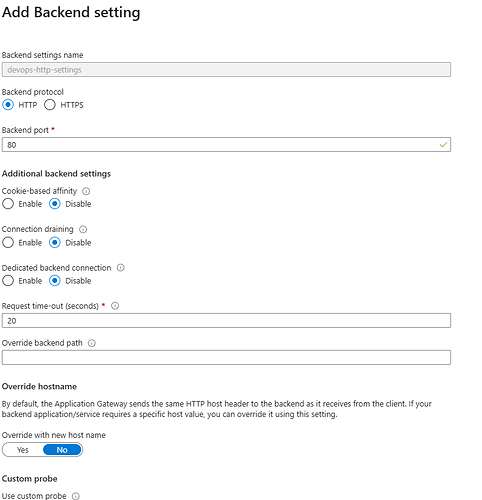
Task: Set Override with new host name to No
Action: click(62, 450)
